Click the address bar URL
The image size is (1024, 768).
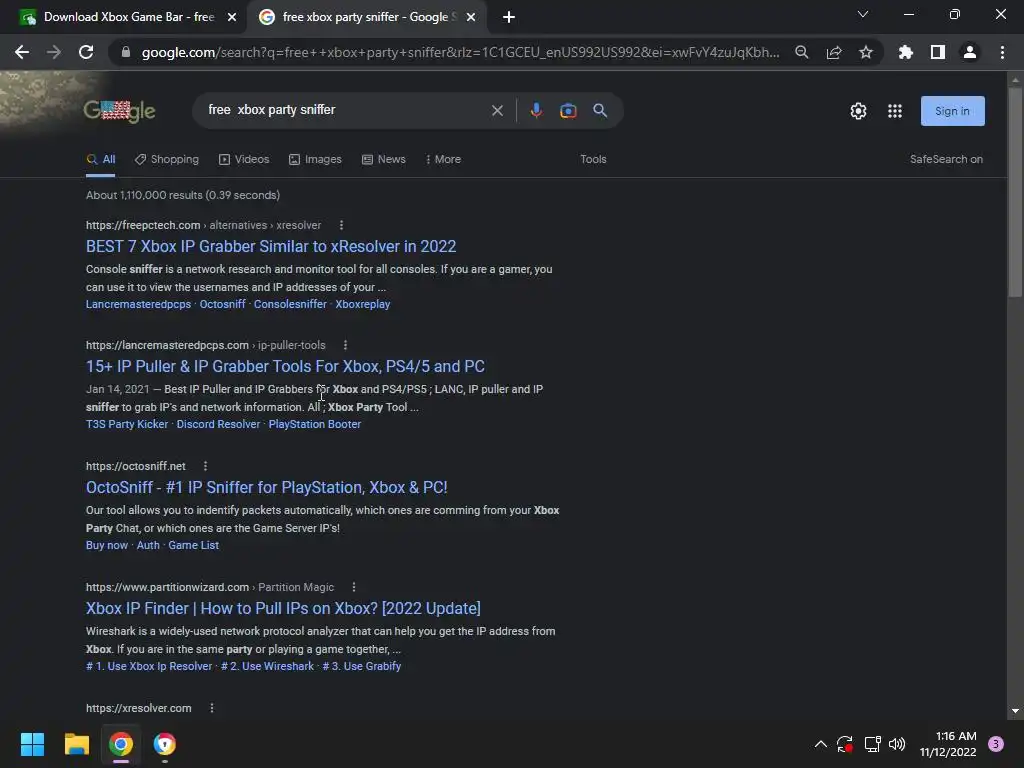pos(460,52)
